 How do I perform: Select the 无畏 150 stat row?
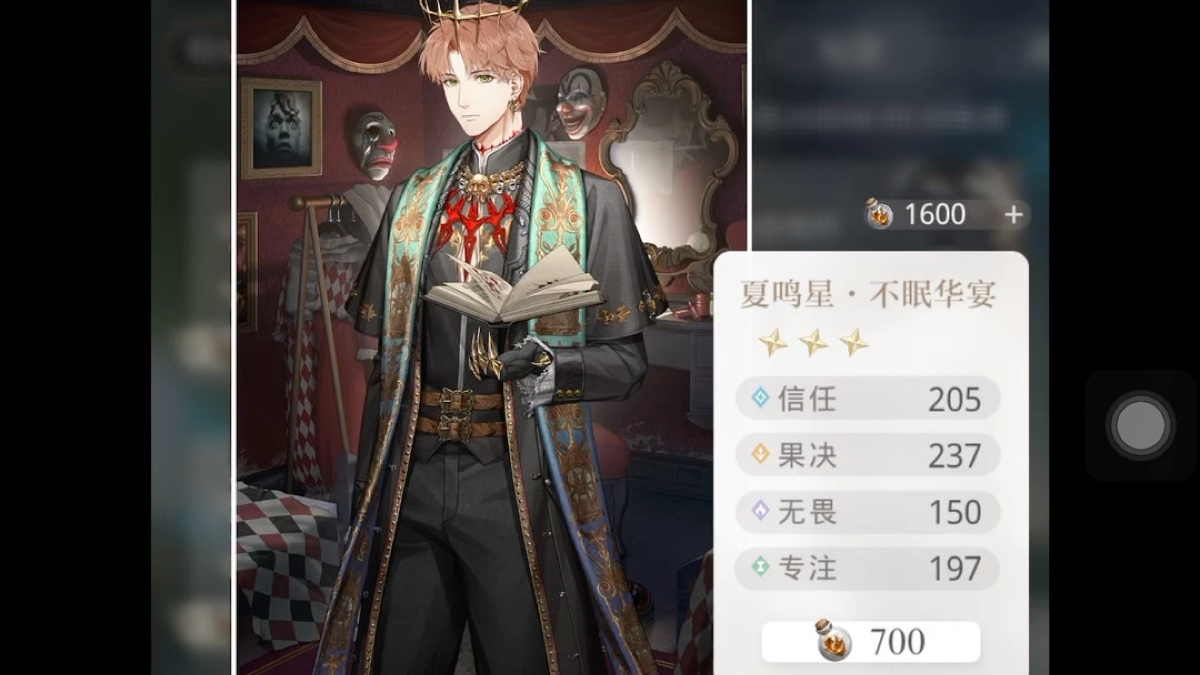pyautogui.click(x=868, y=512)
